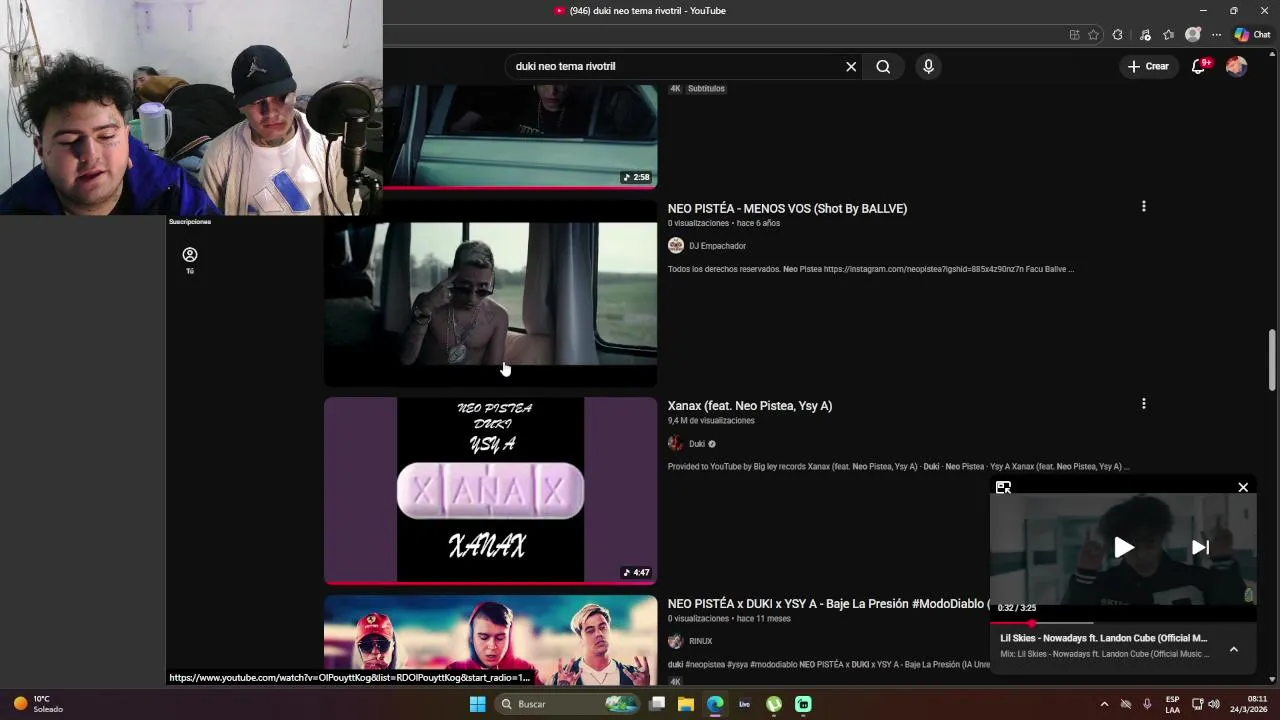Click the split screen apps icon
The image size is (1280, 720).
coord(1075,34)
